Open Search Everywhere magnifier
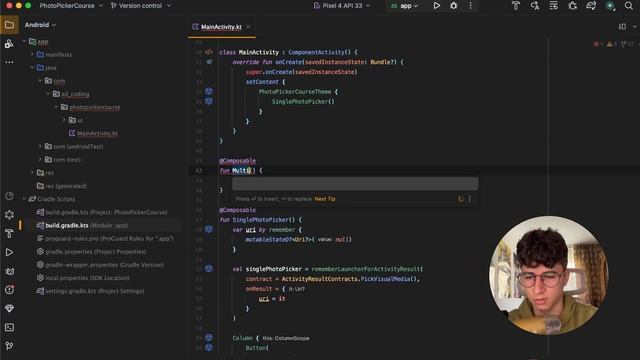 coord(629,6)
